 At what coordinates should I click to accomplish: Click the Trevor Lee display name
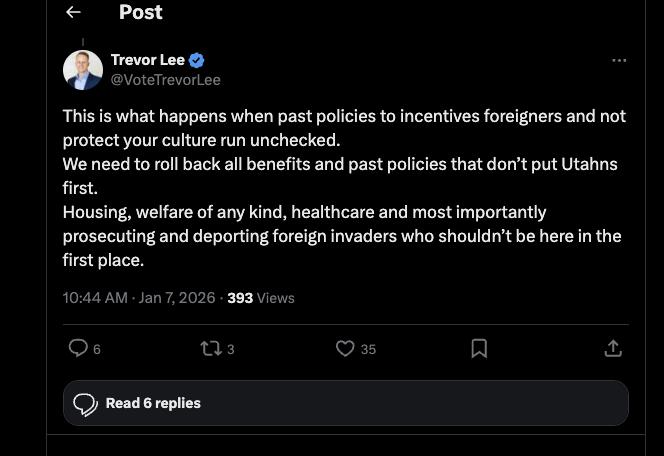click(x=147, y=61)
